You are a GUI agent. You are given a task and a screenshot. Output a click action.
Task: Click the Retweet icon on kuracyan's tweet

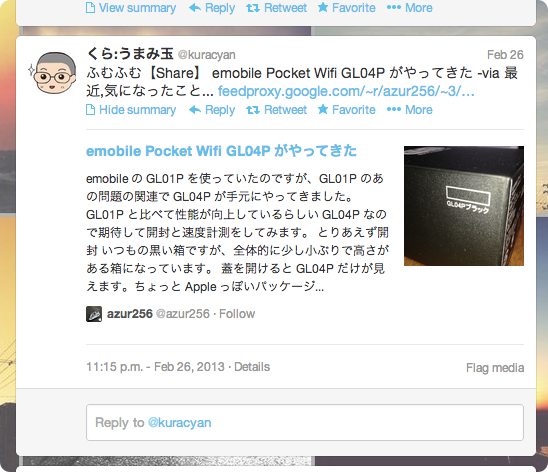pos(253,110)
